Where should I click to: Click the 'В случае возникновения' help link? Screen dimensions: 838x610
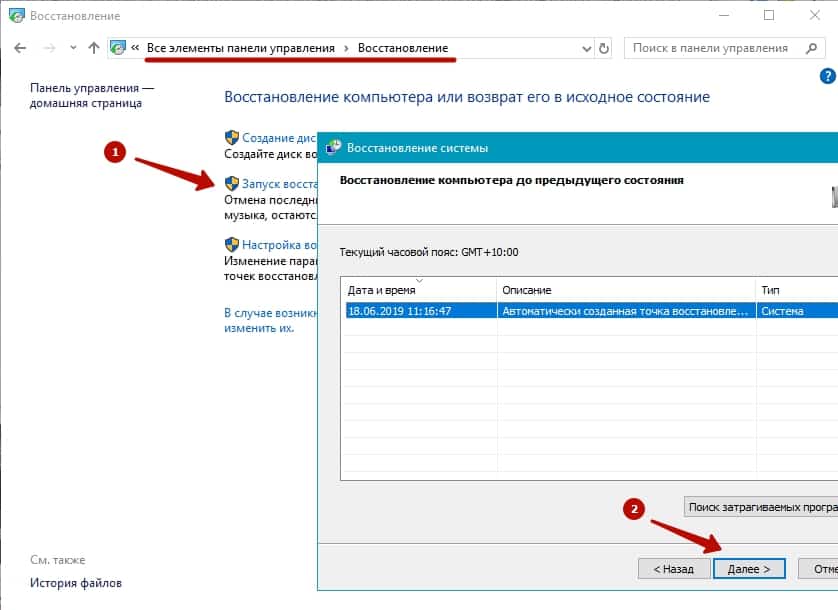tap(270, 320)
